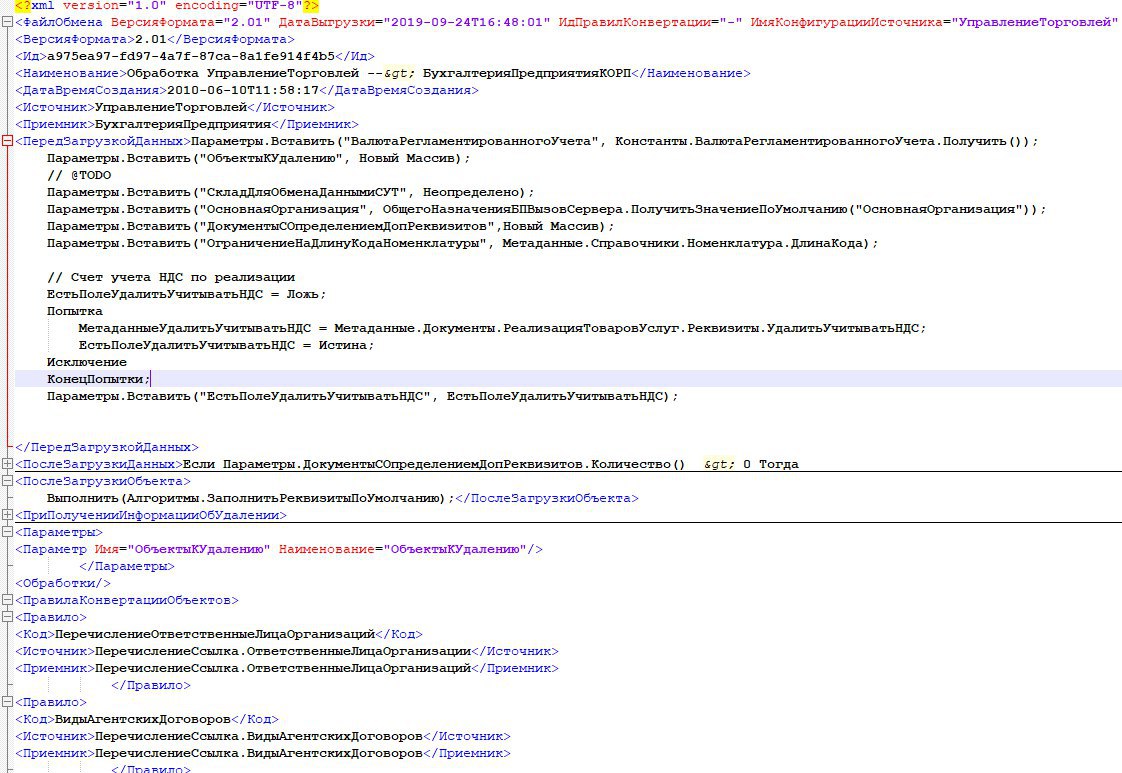
Task: Collapse the ПравилаКонвертацииОбъектов fold marker
Action: tap(7, 600)
